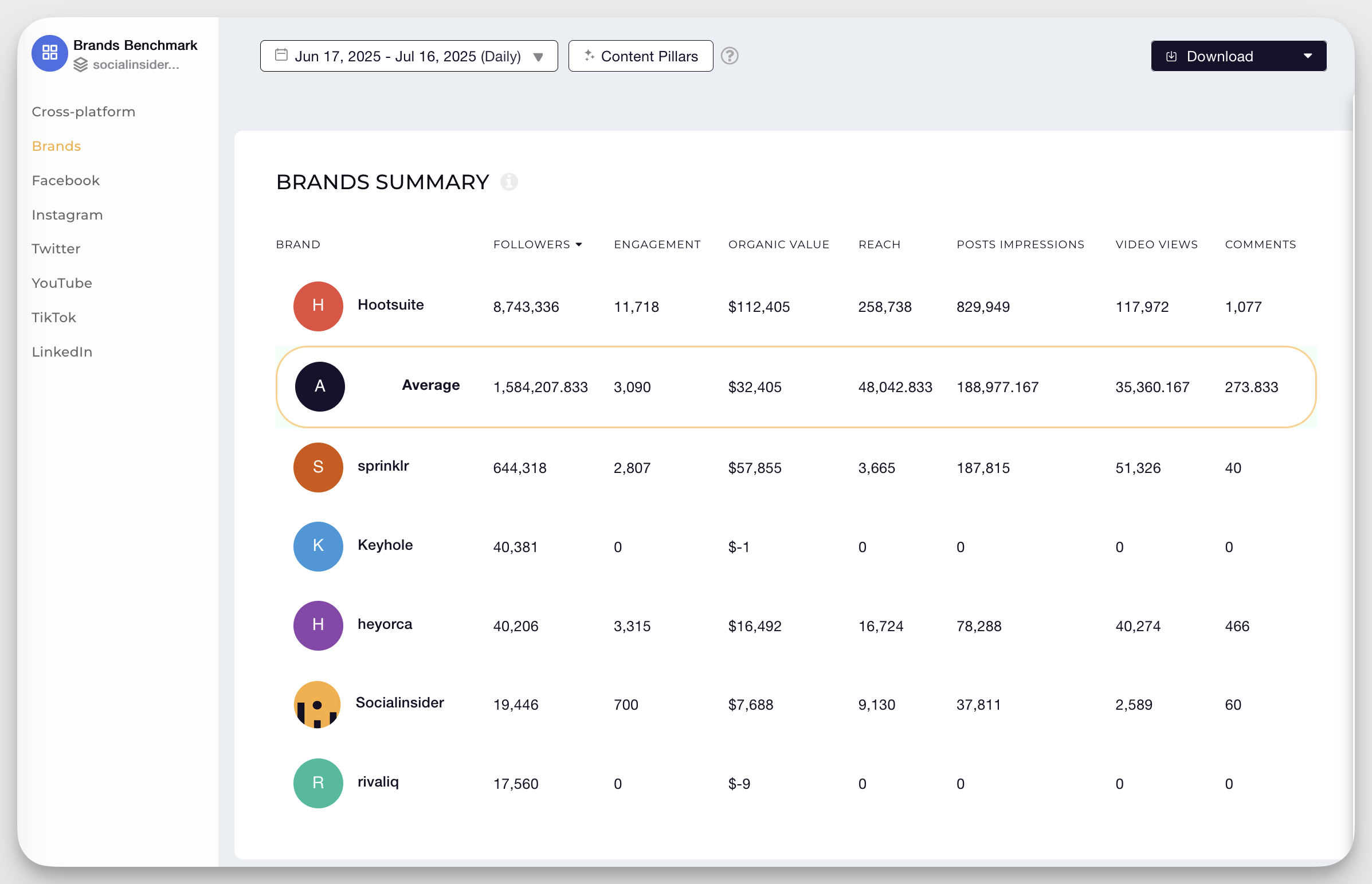Expand the Download options arrow
The image size is (1372, 884).
[1308, 56]
